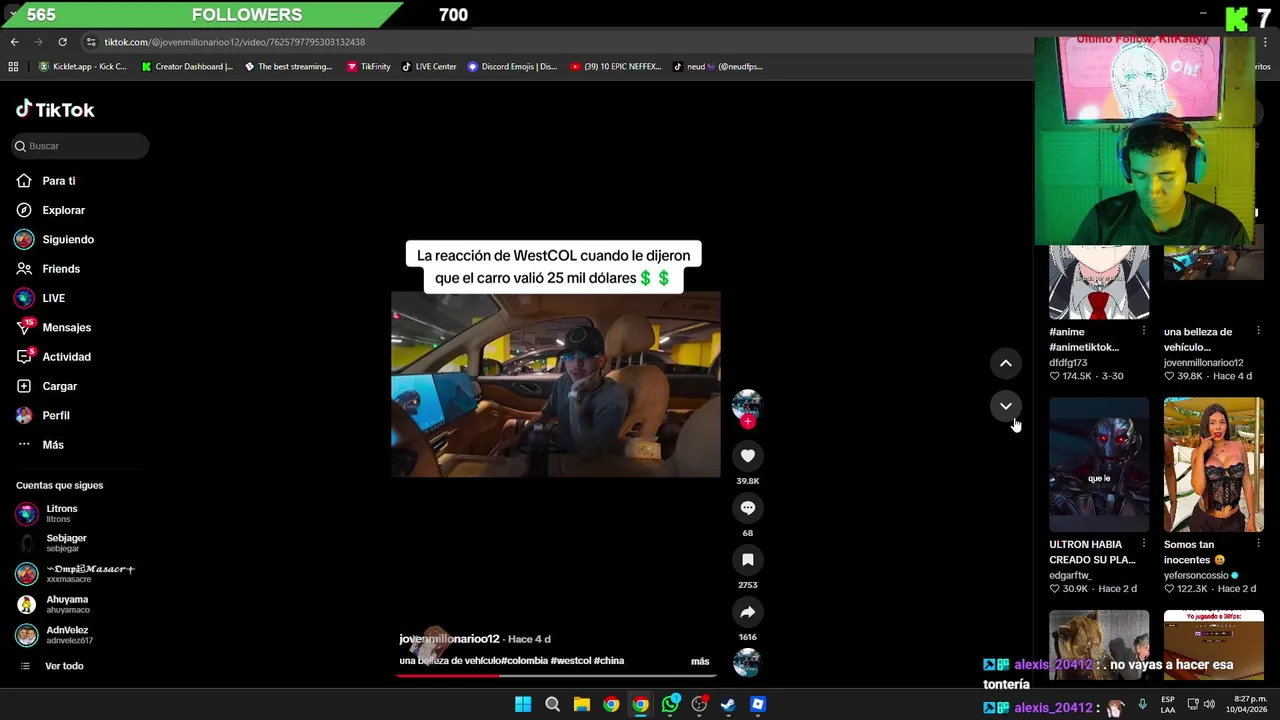Viewport: 1280px width, 720px height.
Task: Open LIVE Center bookmark
Action: click(x=429, y=67)
